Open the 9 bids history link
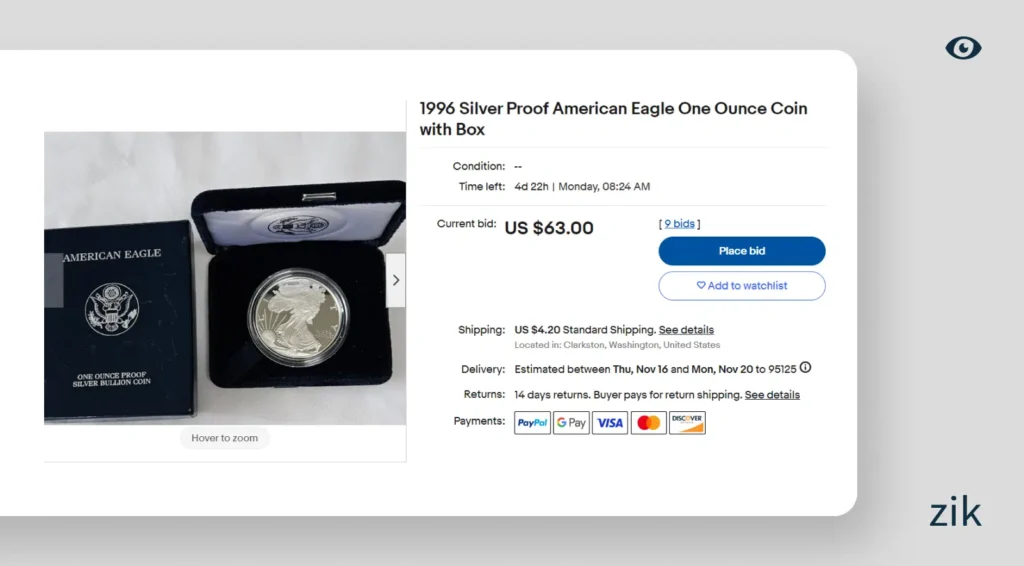 tap(679, 224)
